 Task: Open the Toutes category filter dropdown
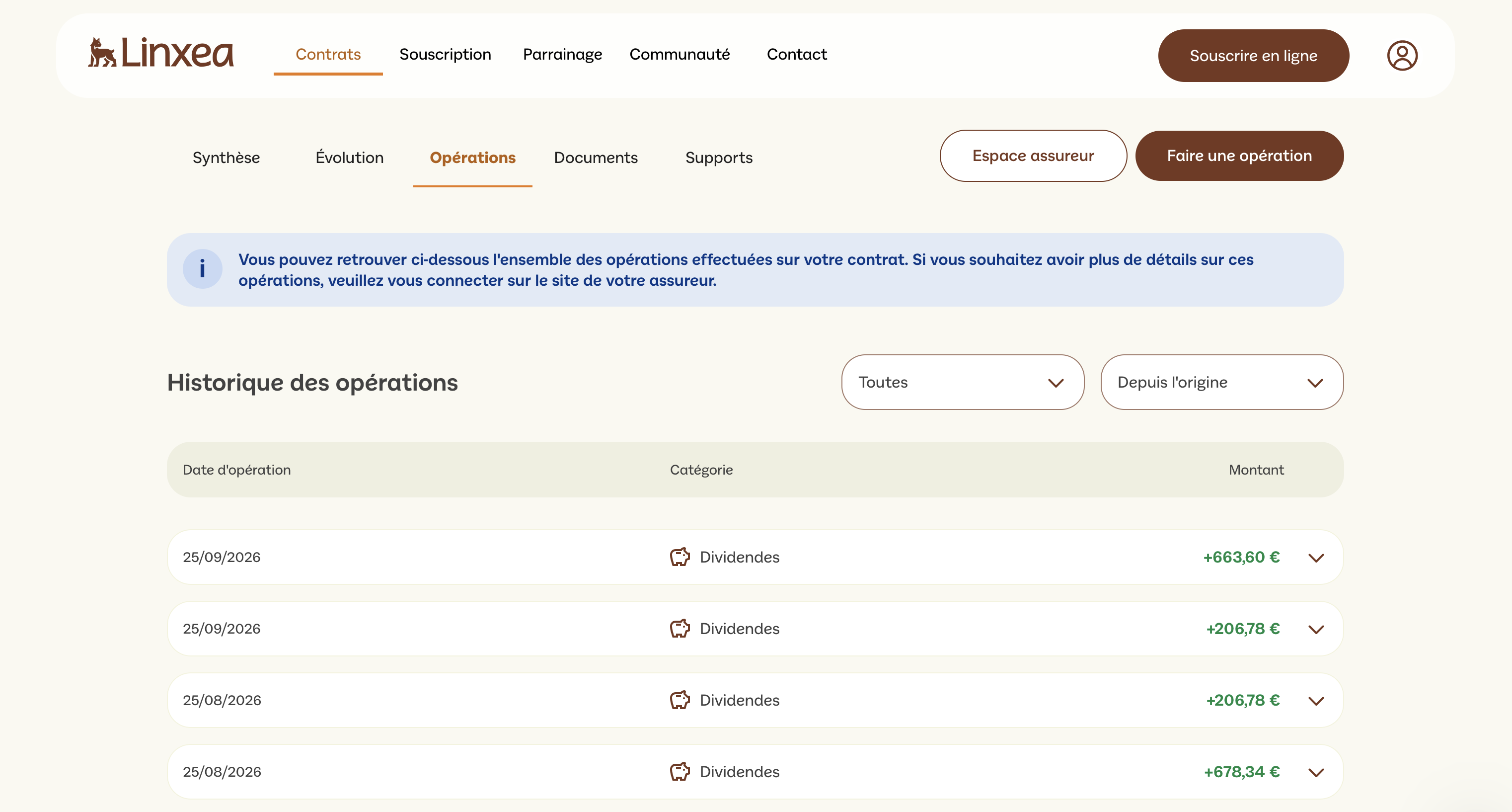click(x=963, y=382)
